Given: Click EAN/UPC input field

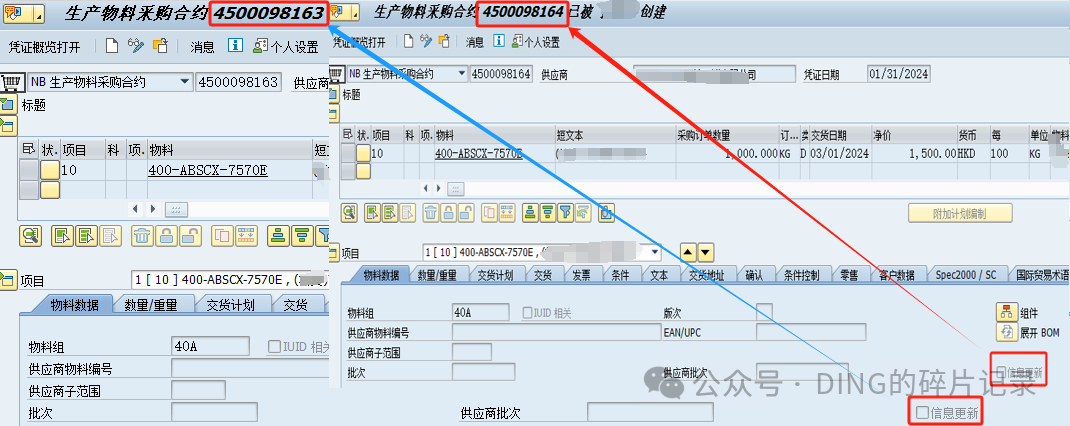Looking at the screenshot, I should click(x=811, y=332).
